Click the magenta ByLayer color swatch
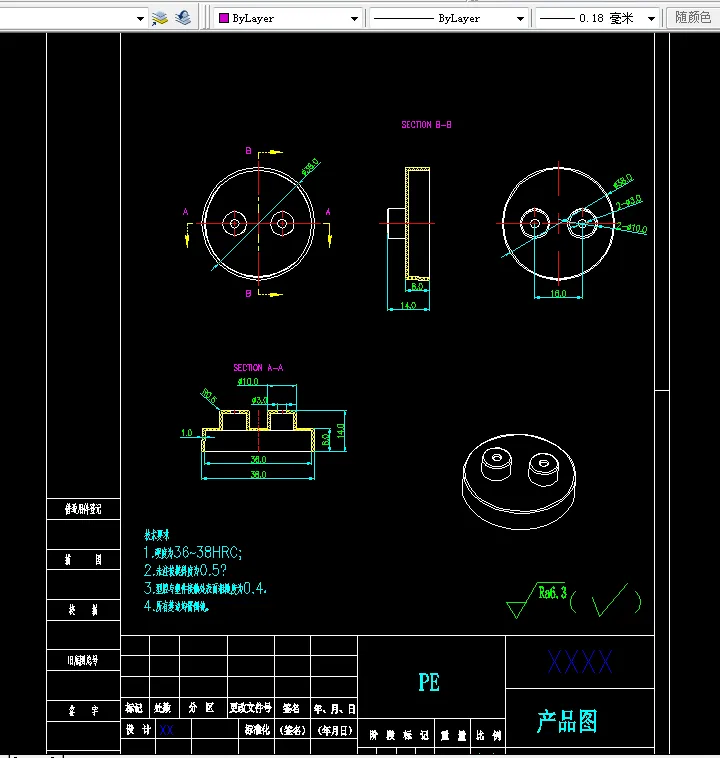Image resolution: width=720 pixels, height=758 pixels. point(224,18)
